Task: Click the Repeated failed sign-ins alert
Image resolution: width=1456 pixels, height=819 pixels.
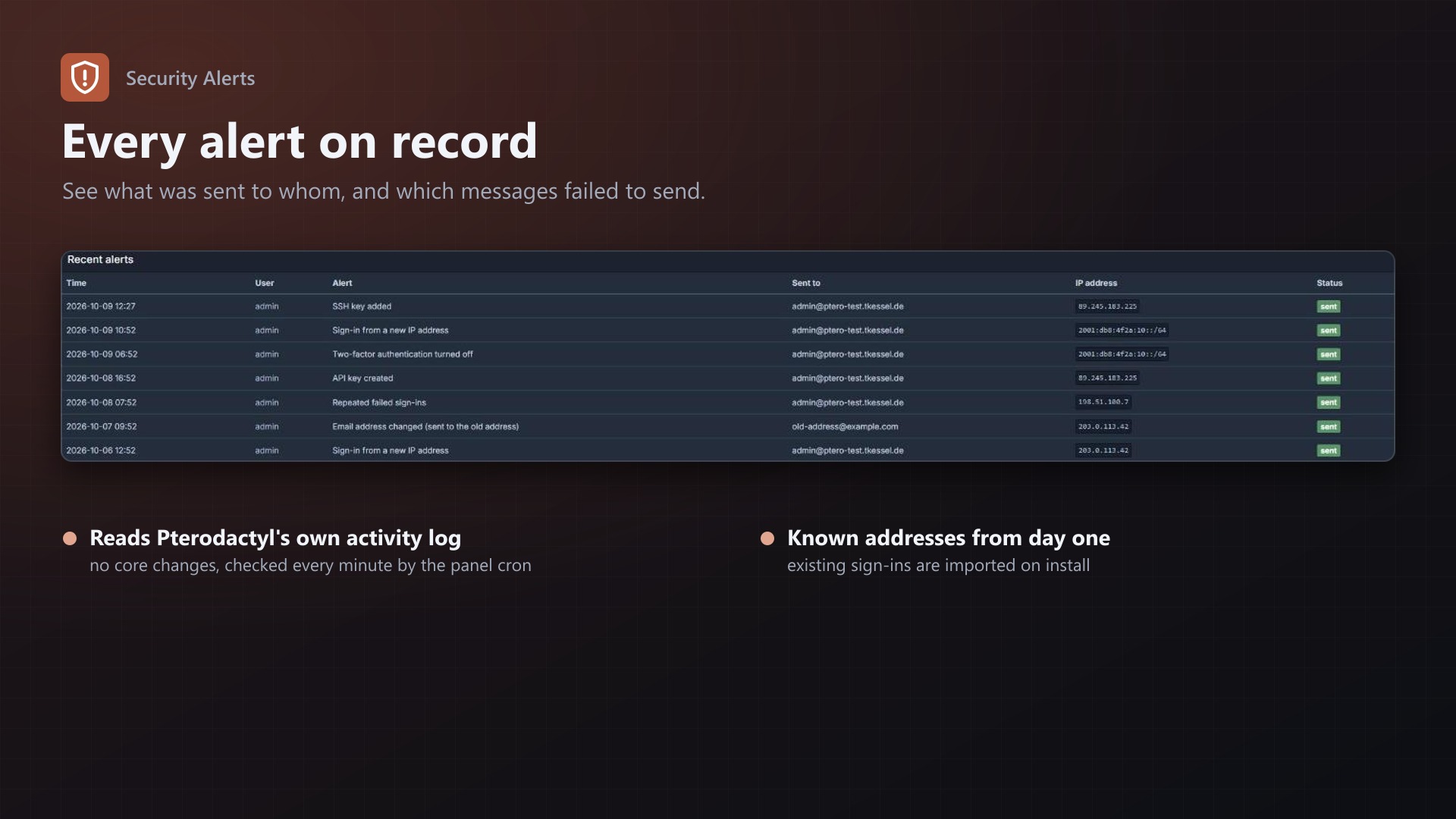Action: tap(379, 403)
